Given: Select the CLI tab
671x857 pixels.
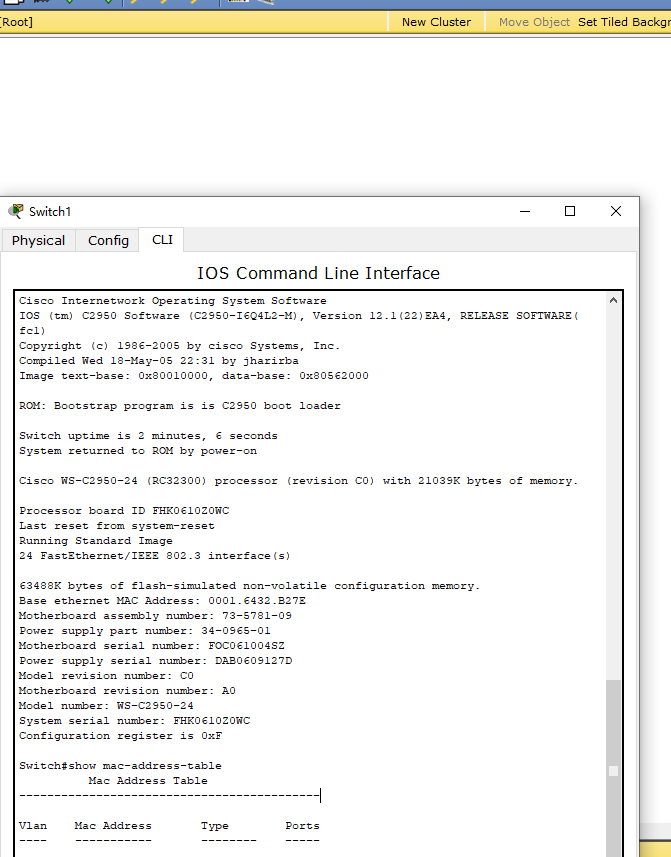Looking at the screenshot, I should (x=162, y=240).
